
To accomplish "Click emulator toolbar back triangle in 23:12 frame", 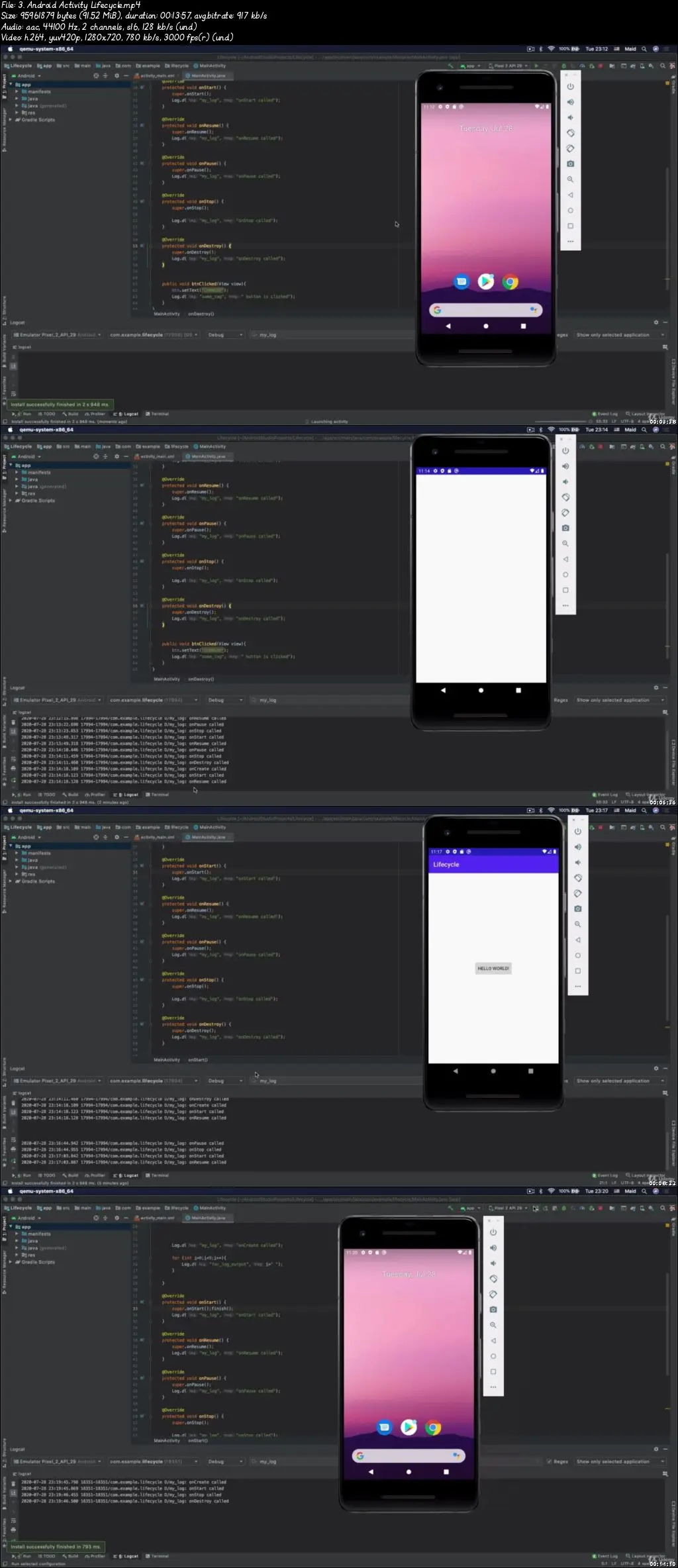I will 570,195.
